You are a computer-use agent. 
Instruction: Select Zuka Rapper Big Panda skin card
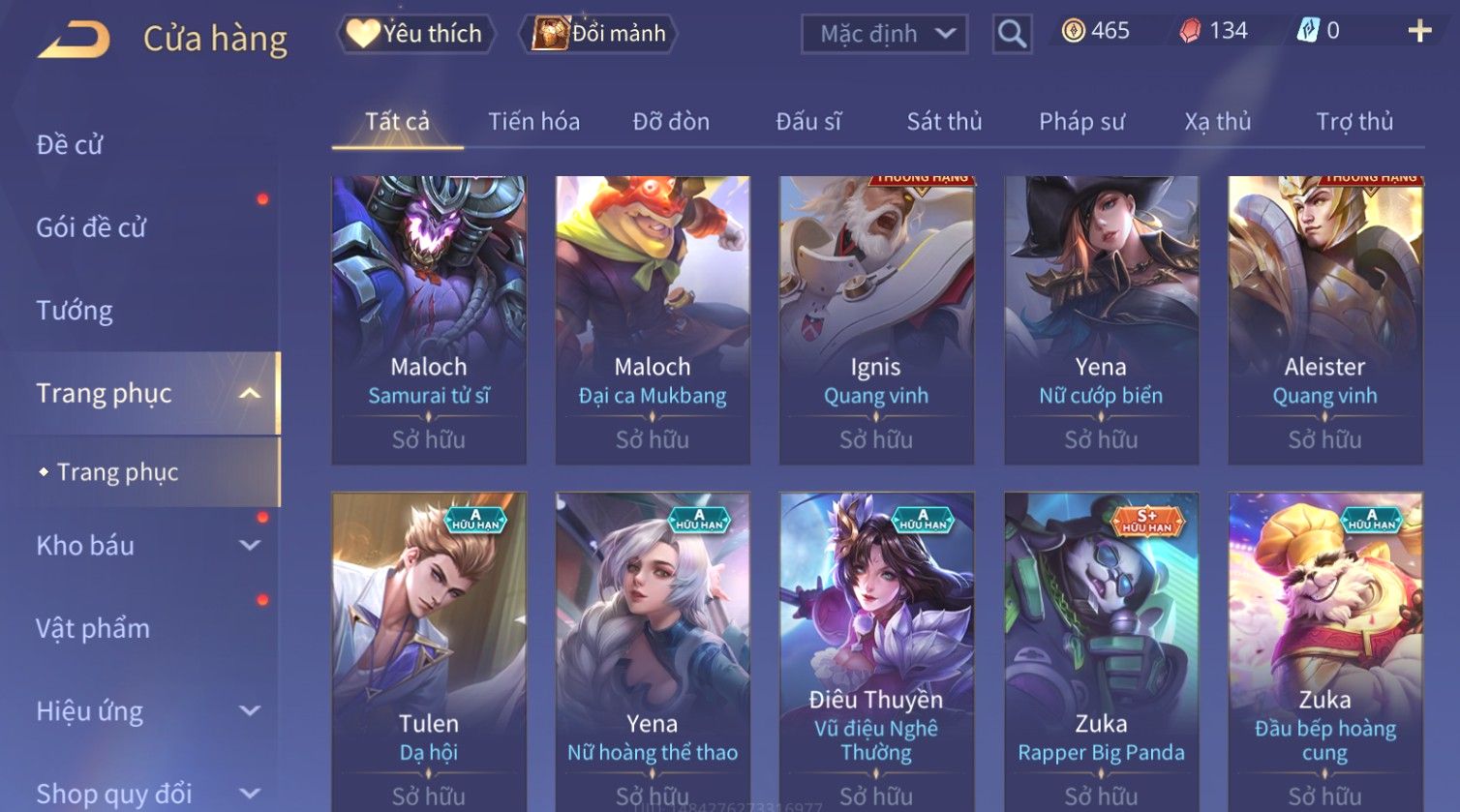point(1101,651)
